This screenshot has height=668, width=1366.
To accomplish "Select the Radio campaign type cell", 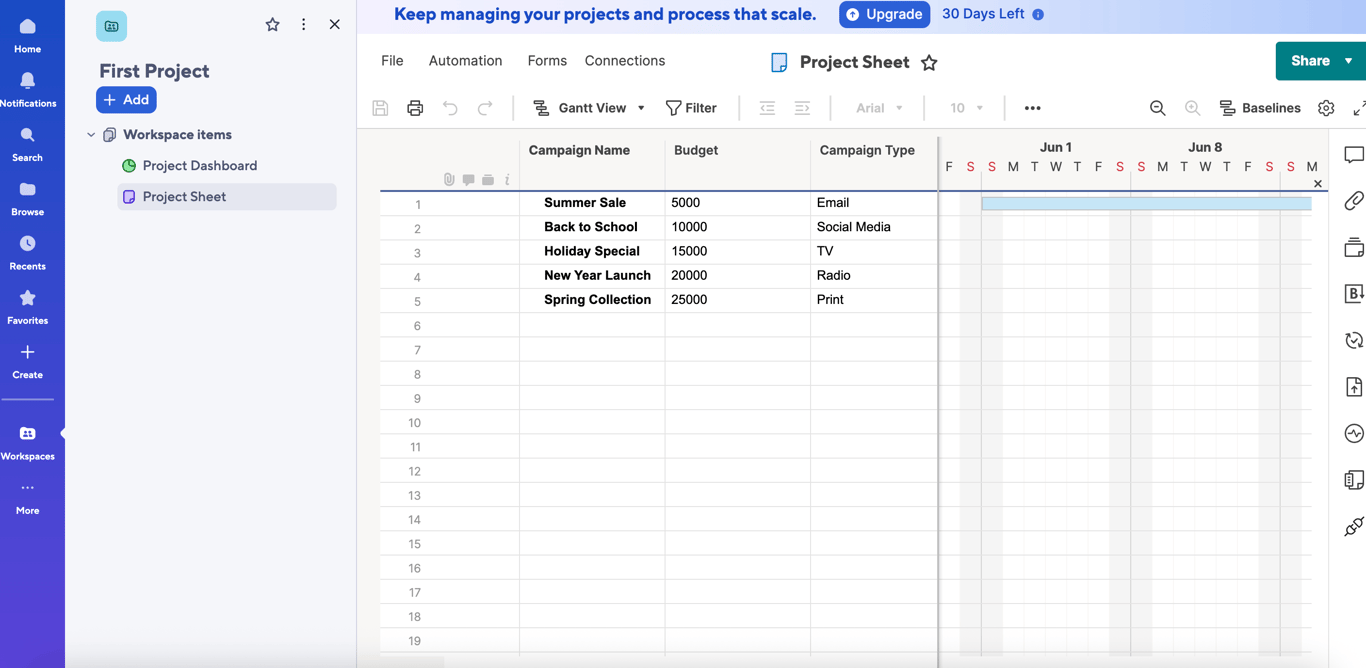I will [x=874, y=275].
